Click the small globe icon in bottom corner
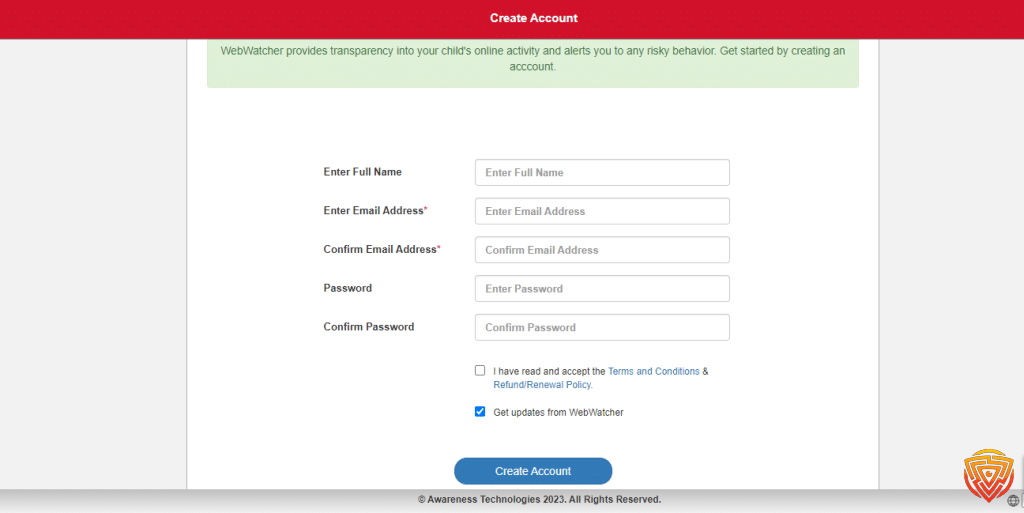 click(x=1013, y=501)
